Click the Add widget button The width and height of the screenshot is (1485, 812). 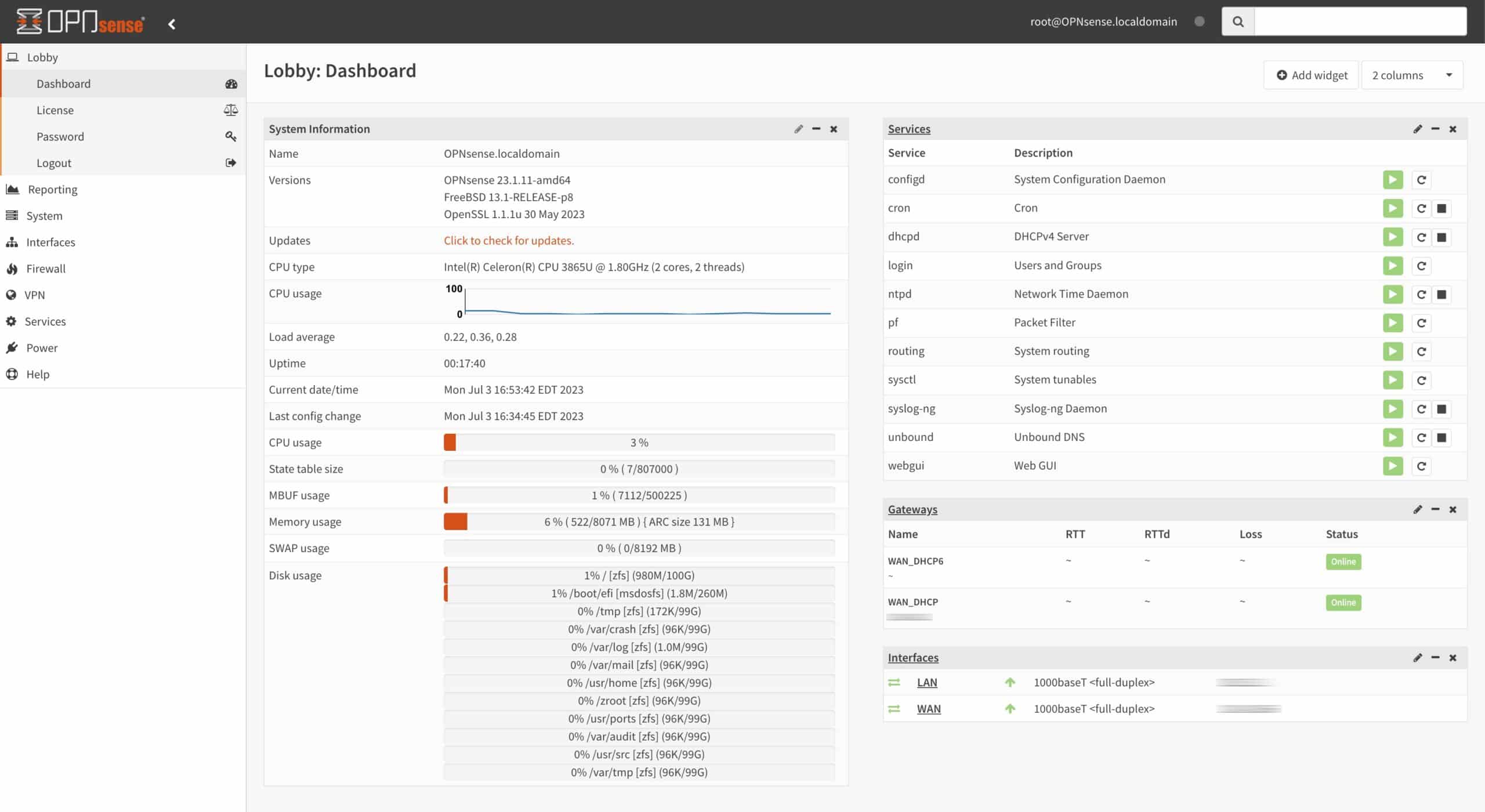pyautogui.click(x=1312, y=75)
